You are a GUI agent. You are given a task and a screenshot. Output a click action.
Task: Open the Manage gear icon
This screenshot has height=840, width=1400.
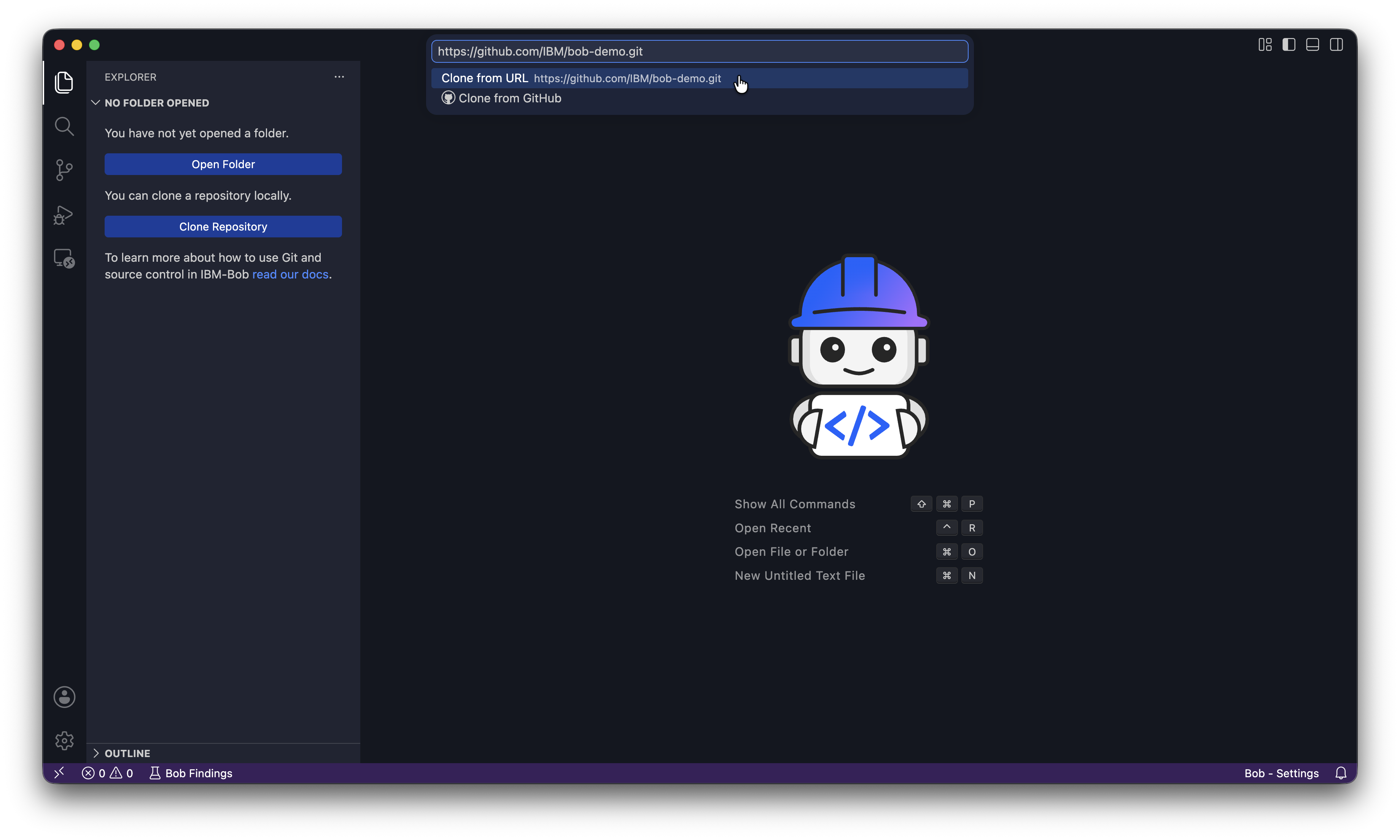click(x=64, y=740)
